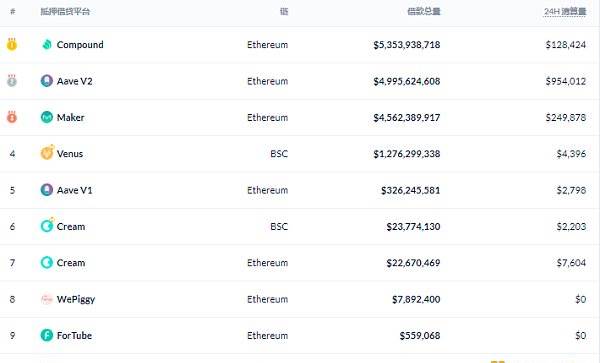Screen dimensions: 600x363
Task: Click the Compound green logo icon
Action: pos(47,45)
